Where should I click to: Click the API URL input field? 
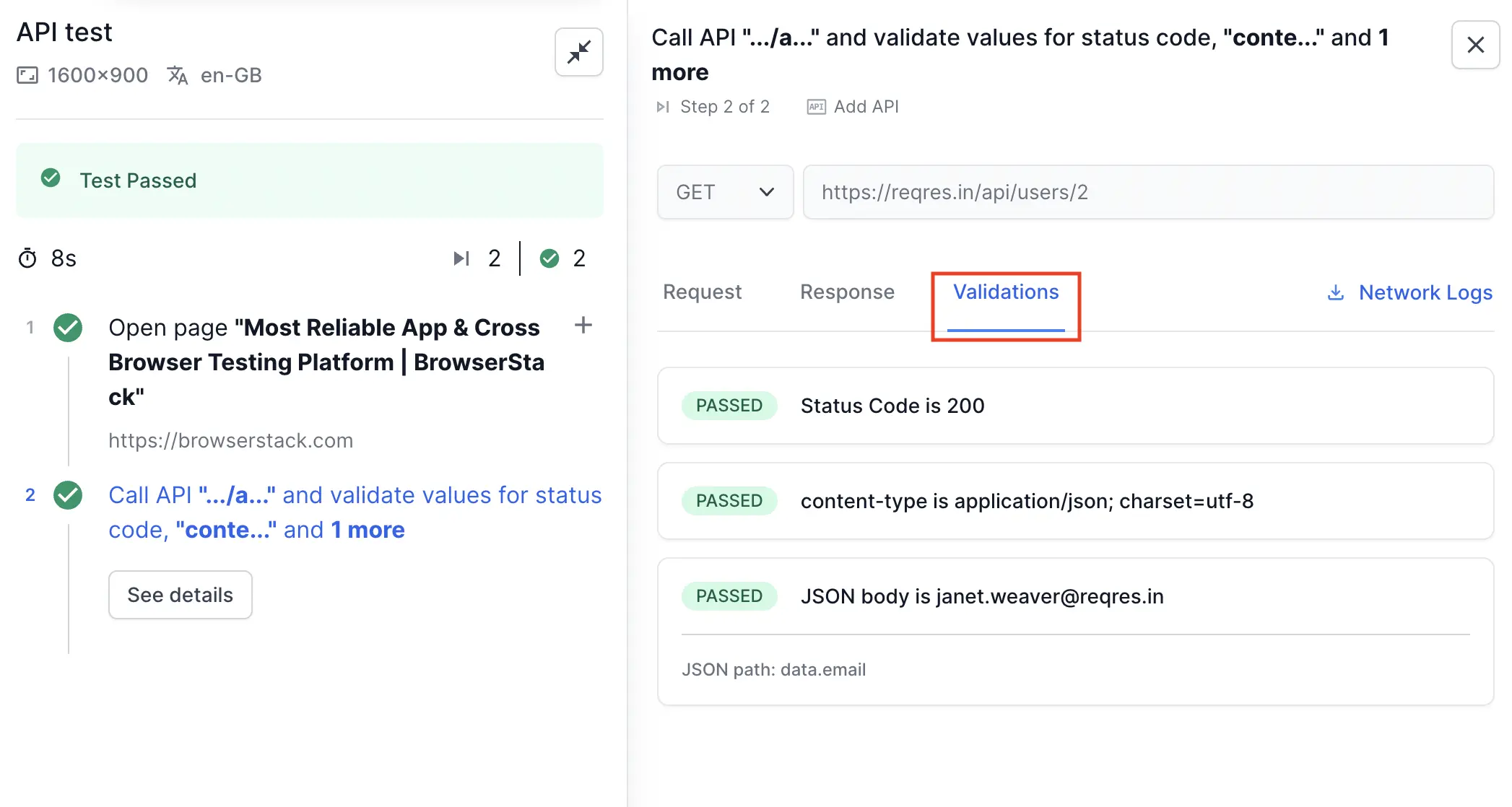[x=1147, y=192]
